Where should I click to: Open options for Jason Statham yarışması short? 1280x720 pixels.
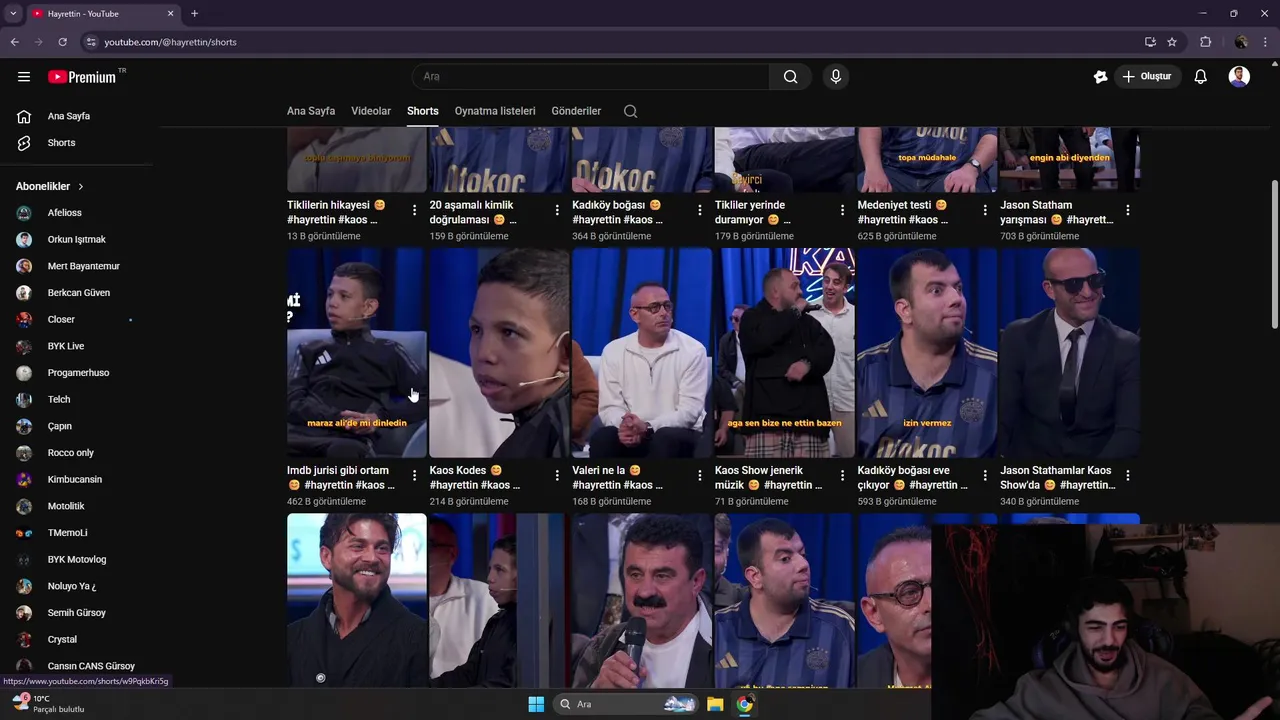1128,210
